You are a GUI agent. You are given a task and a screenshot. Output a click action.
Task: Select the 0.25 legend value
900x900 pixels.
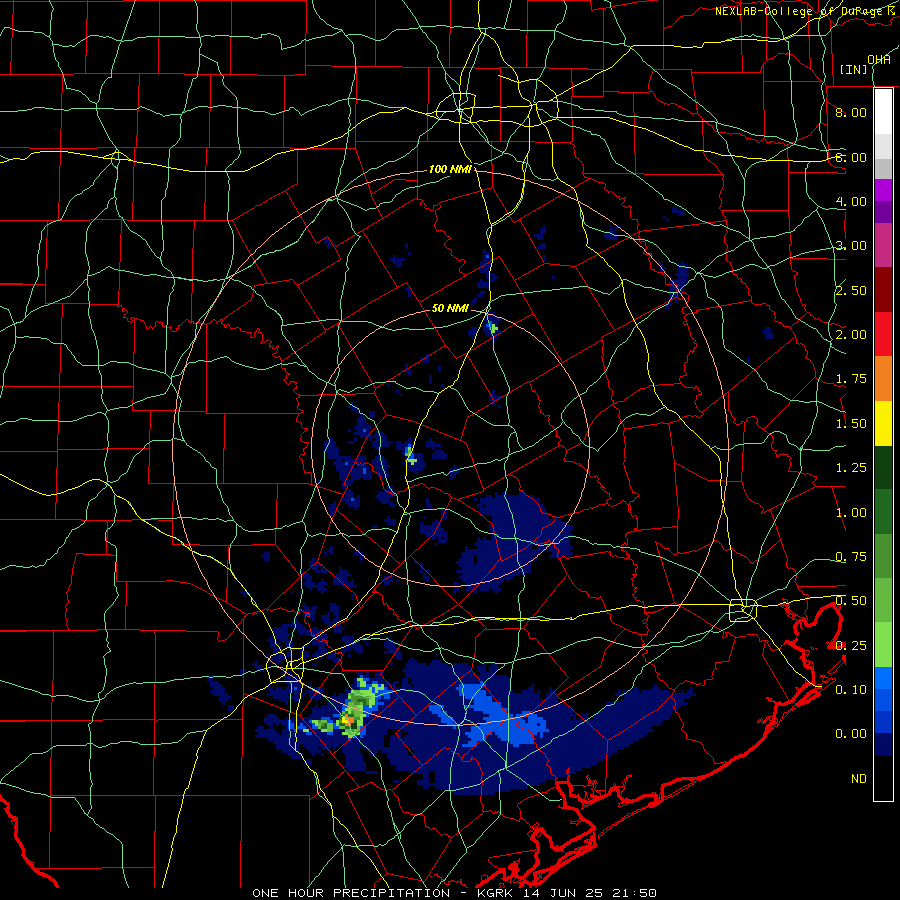click(851, 646)
